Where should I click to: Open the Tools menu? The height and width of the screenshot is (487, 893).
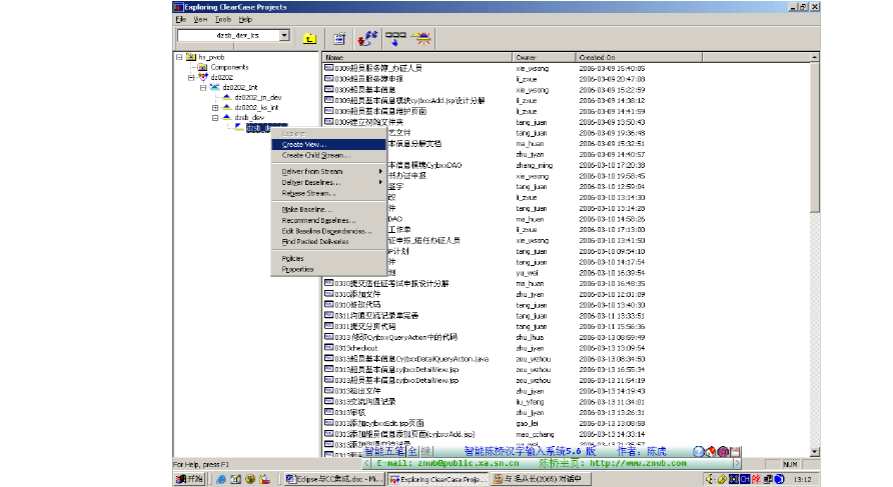[222, 19]
